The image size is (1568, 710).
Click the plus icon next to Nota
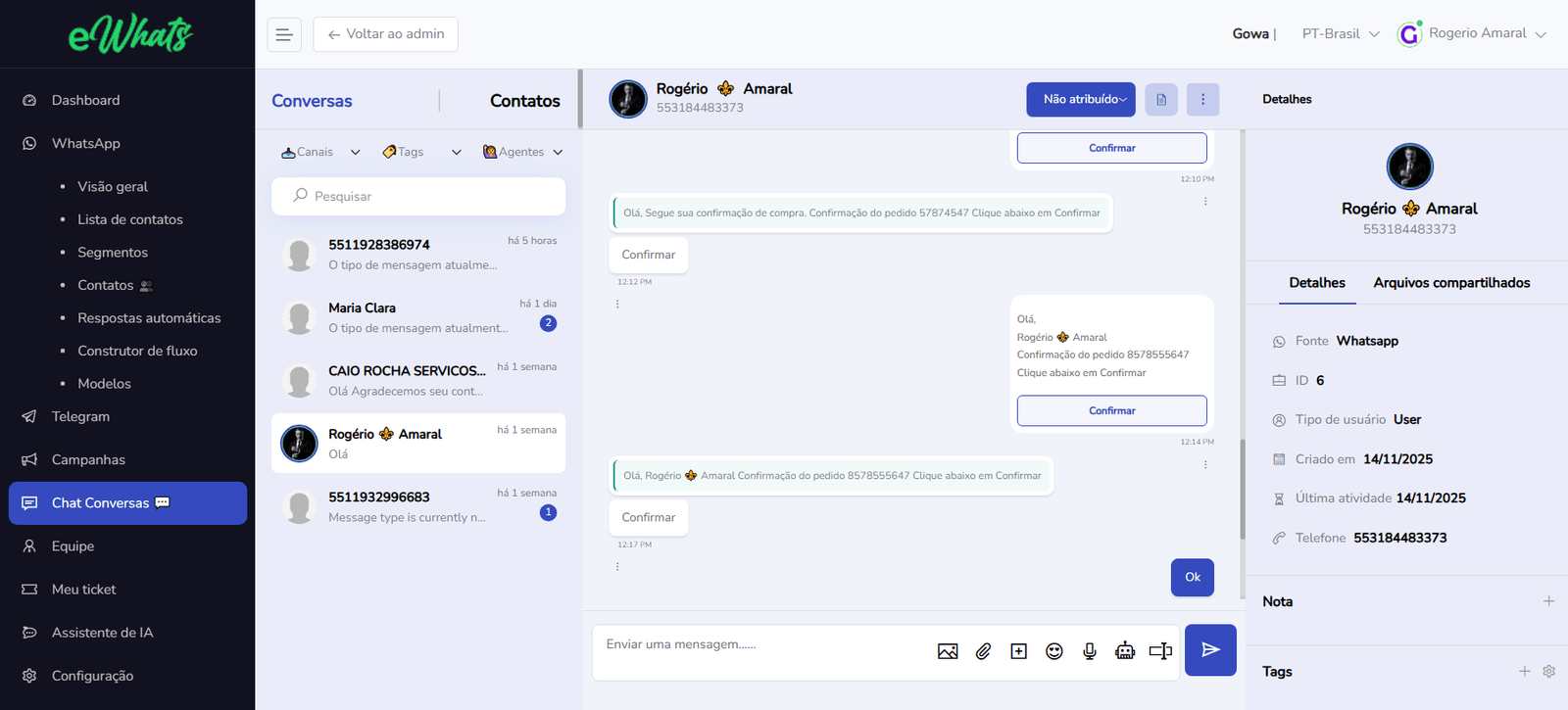coord(1548,601)
